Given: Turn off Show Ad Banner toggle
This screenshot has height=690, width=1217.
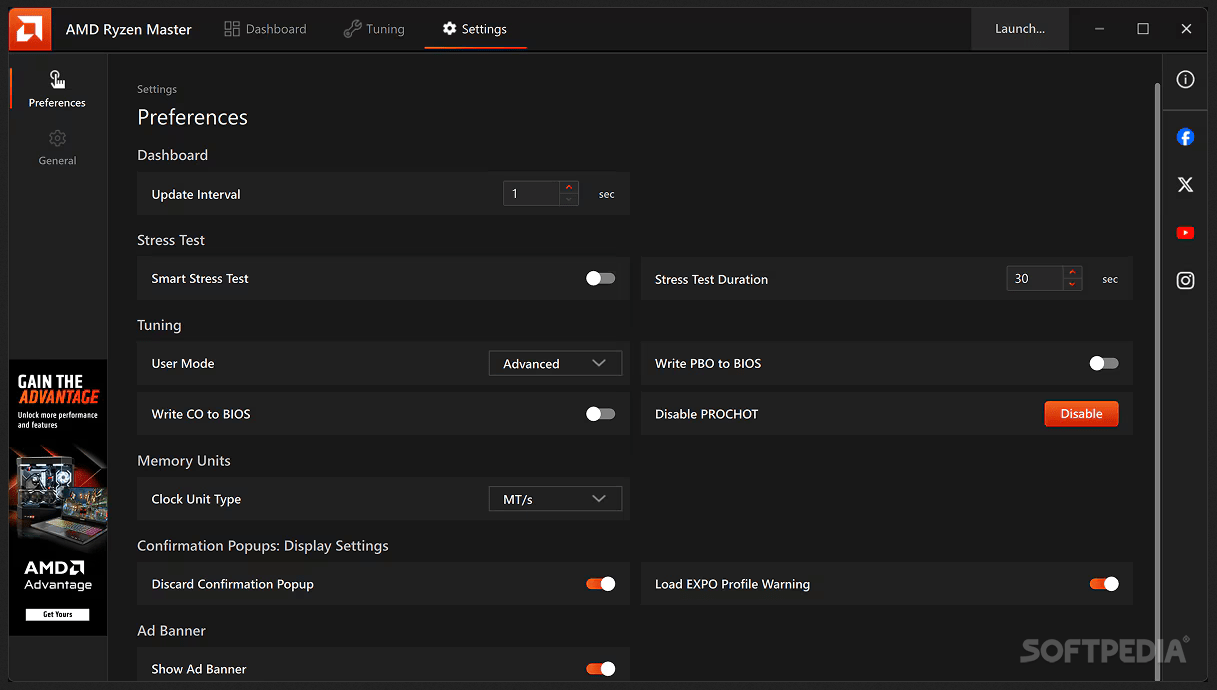Looking at the screenshot, I should click(600, 668).
